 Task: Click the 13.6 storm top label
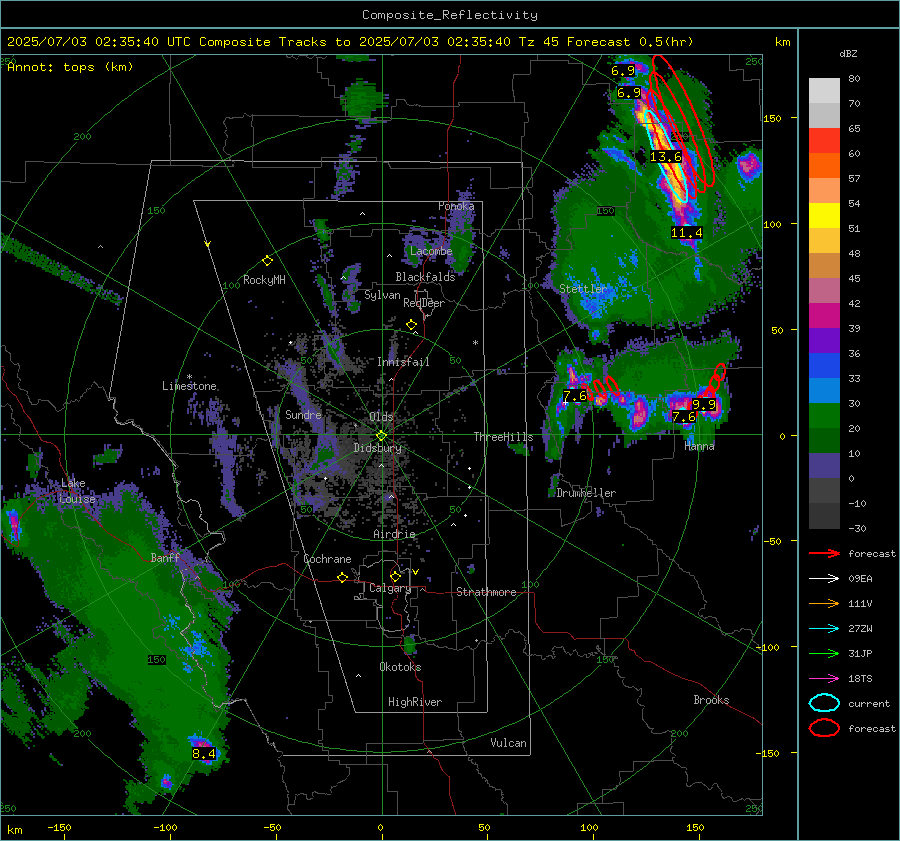tap(666, 156)
